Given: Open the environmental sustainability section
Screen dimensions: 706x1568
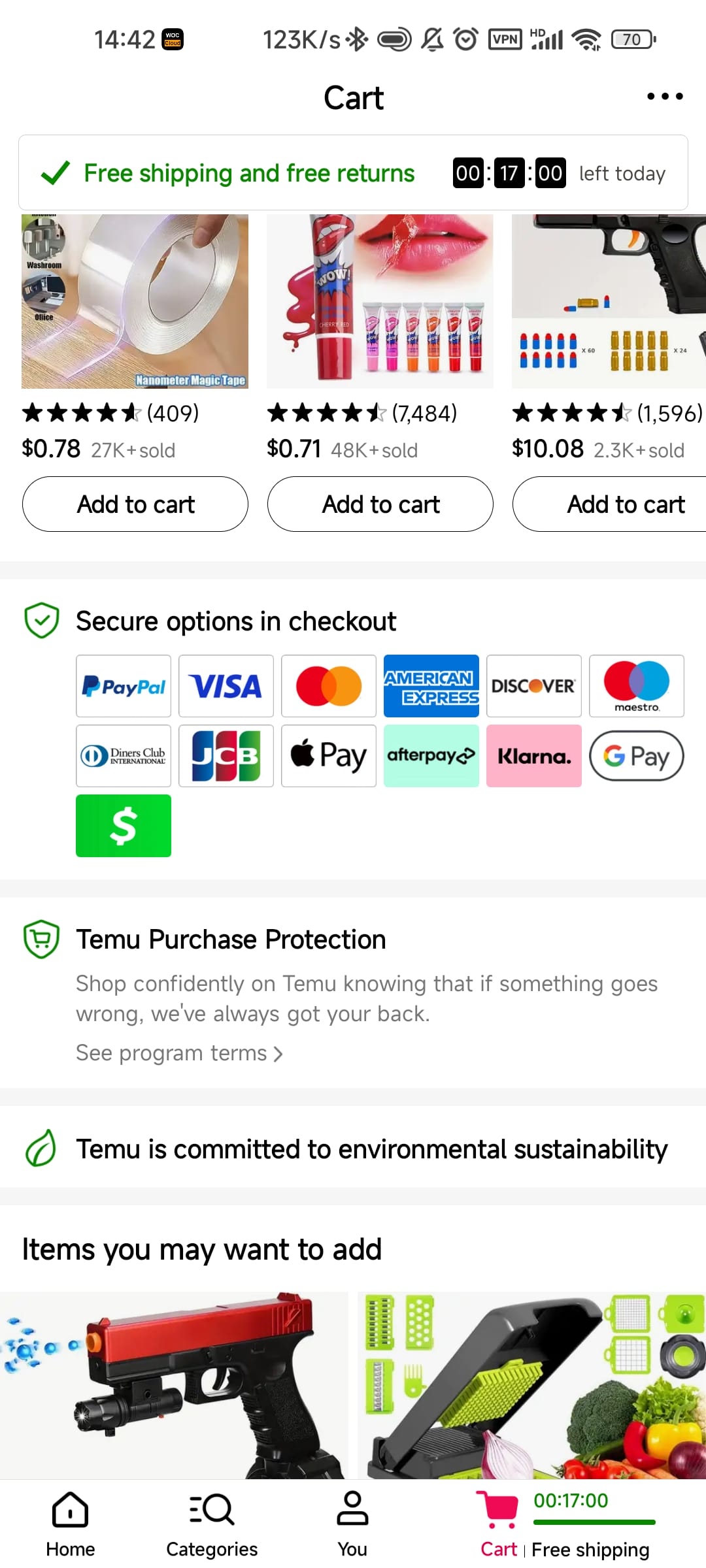Looking at the screenshot, I should 371,1149.
